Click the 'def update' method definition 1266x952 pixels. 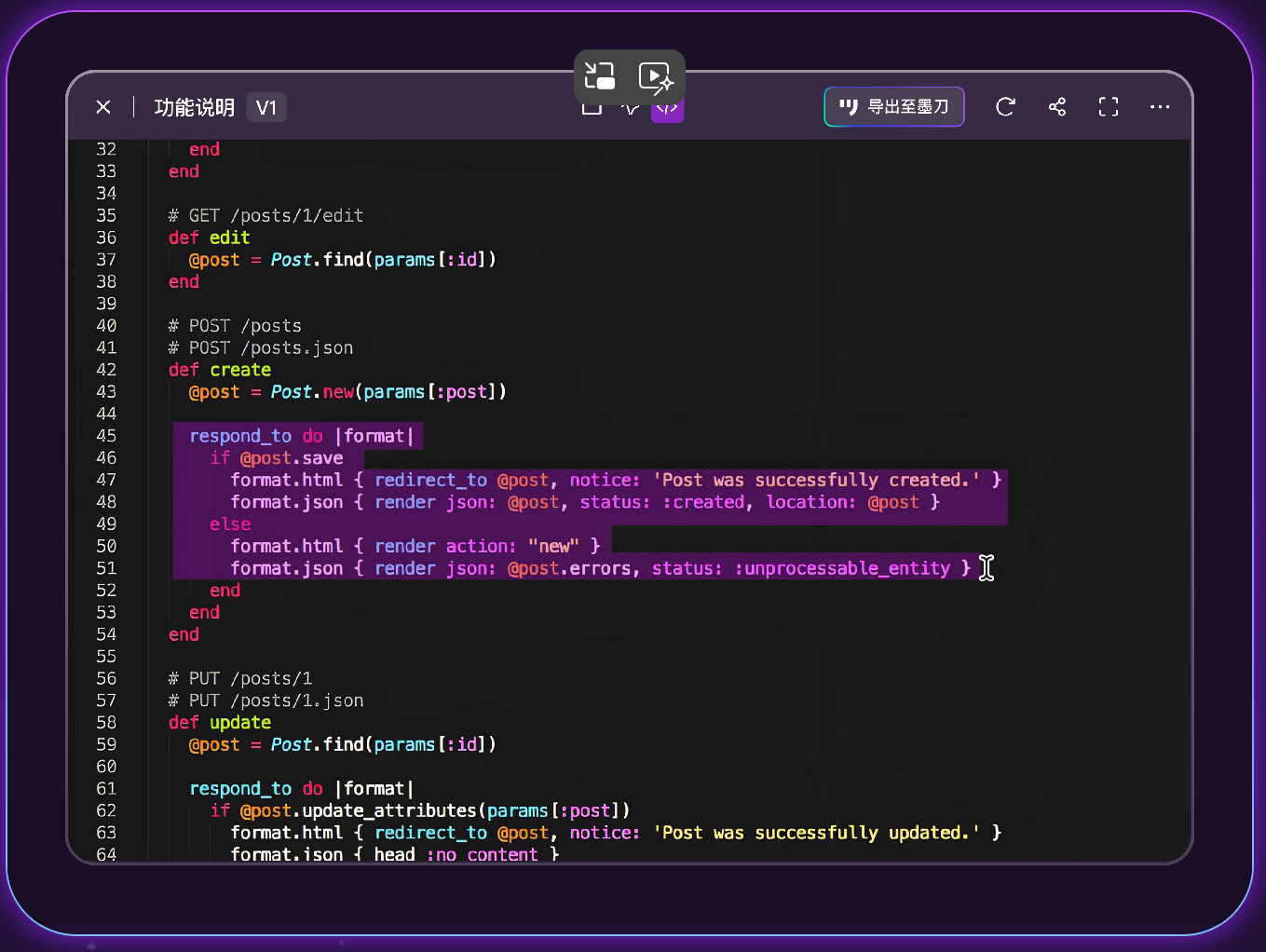pos(220,723)
